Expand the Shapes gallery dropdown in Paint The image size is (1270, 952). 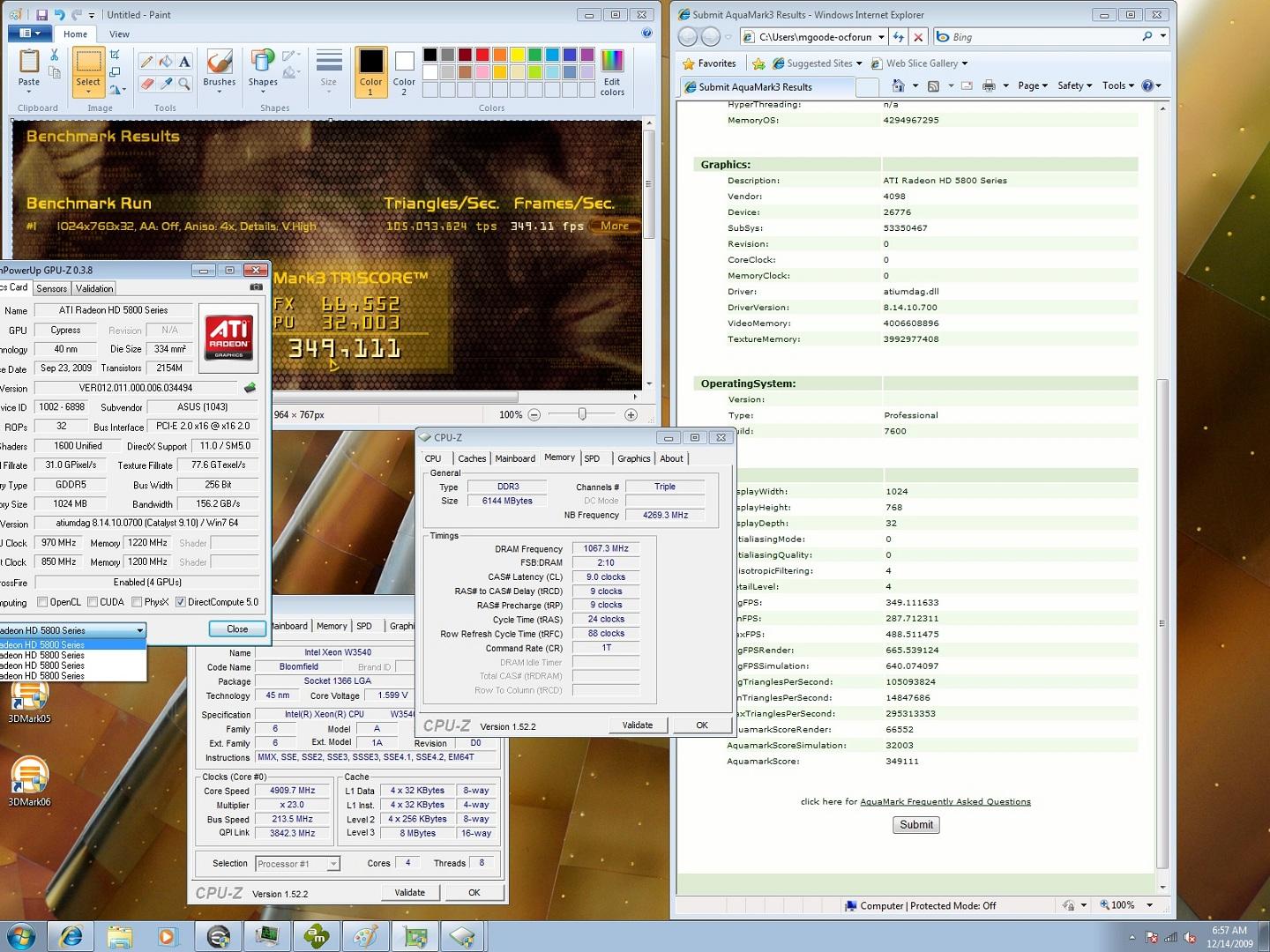tap(263, 91)
